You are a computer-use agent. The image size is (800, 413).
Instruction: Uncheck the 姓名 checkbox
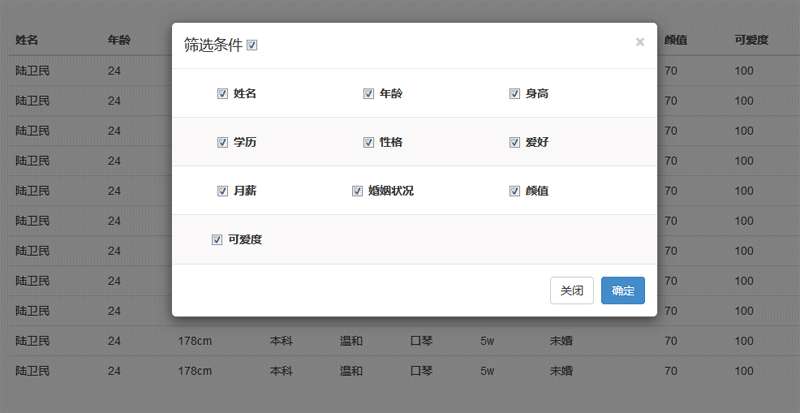pyautogui.click(x=222, y=94)
